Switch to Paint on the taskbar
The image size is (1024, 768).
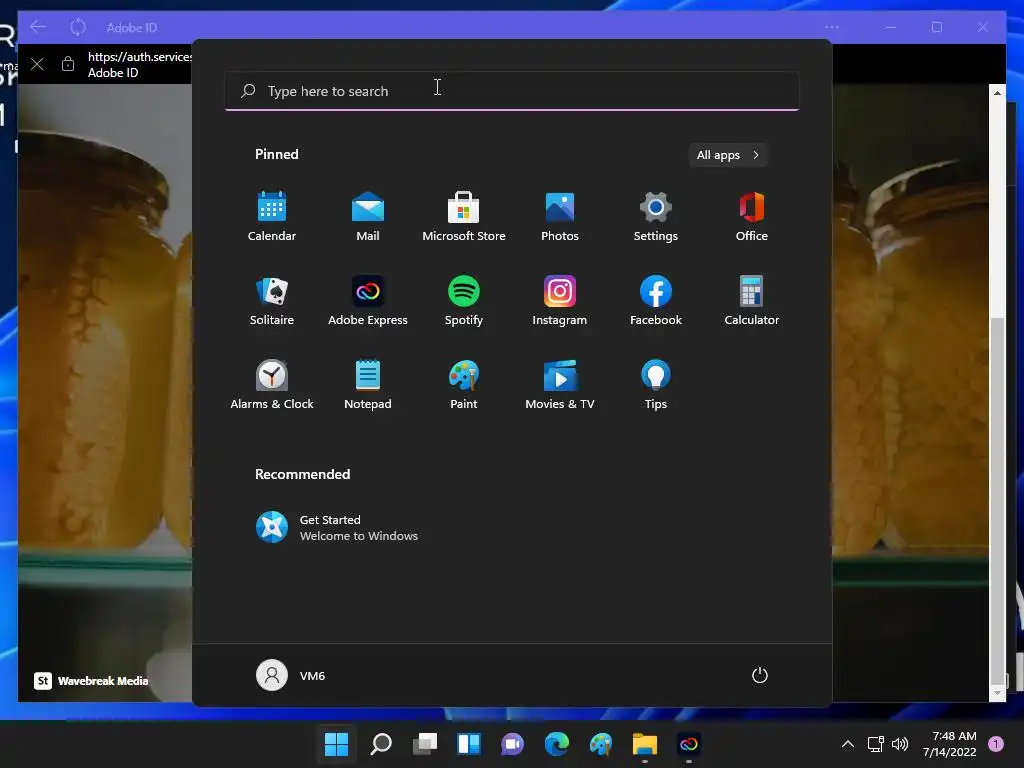coord(601,744)
